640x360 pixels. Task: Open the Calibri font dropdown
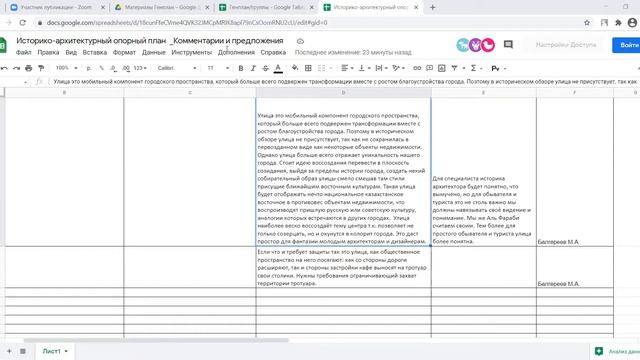pos(177,68)
